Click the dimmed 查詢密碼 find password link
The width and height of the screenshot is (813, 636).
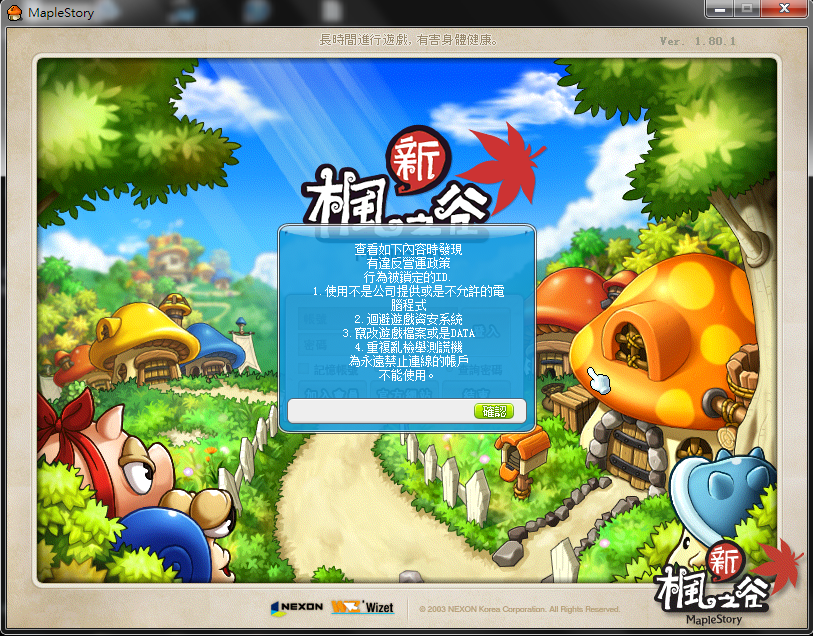tap(480, 370)
